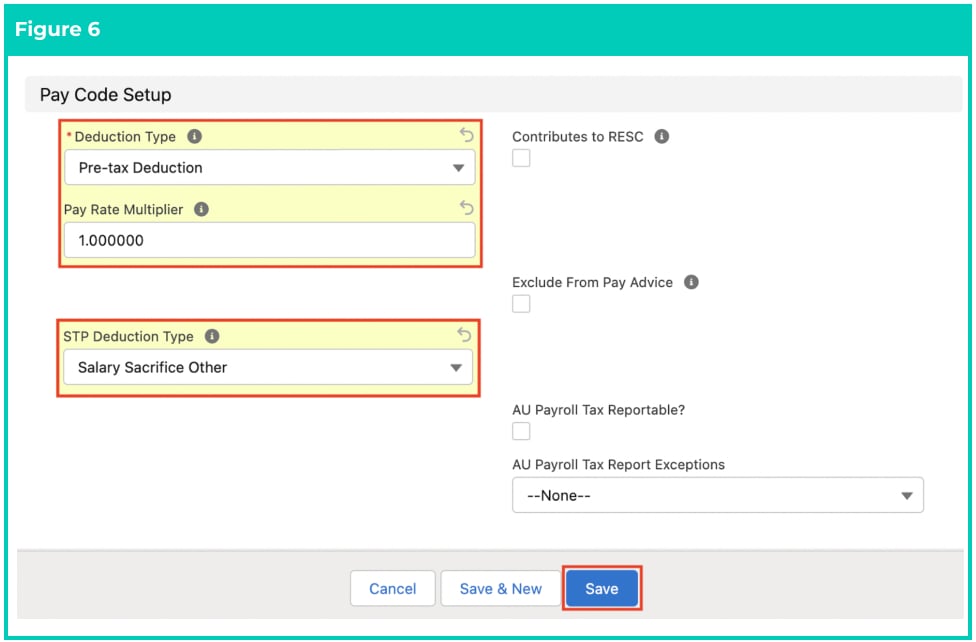This screenshot has height=642, width=976.
Task: Click the Figure 6 caption text
Action: 57,29
